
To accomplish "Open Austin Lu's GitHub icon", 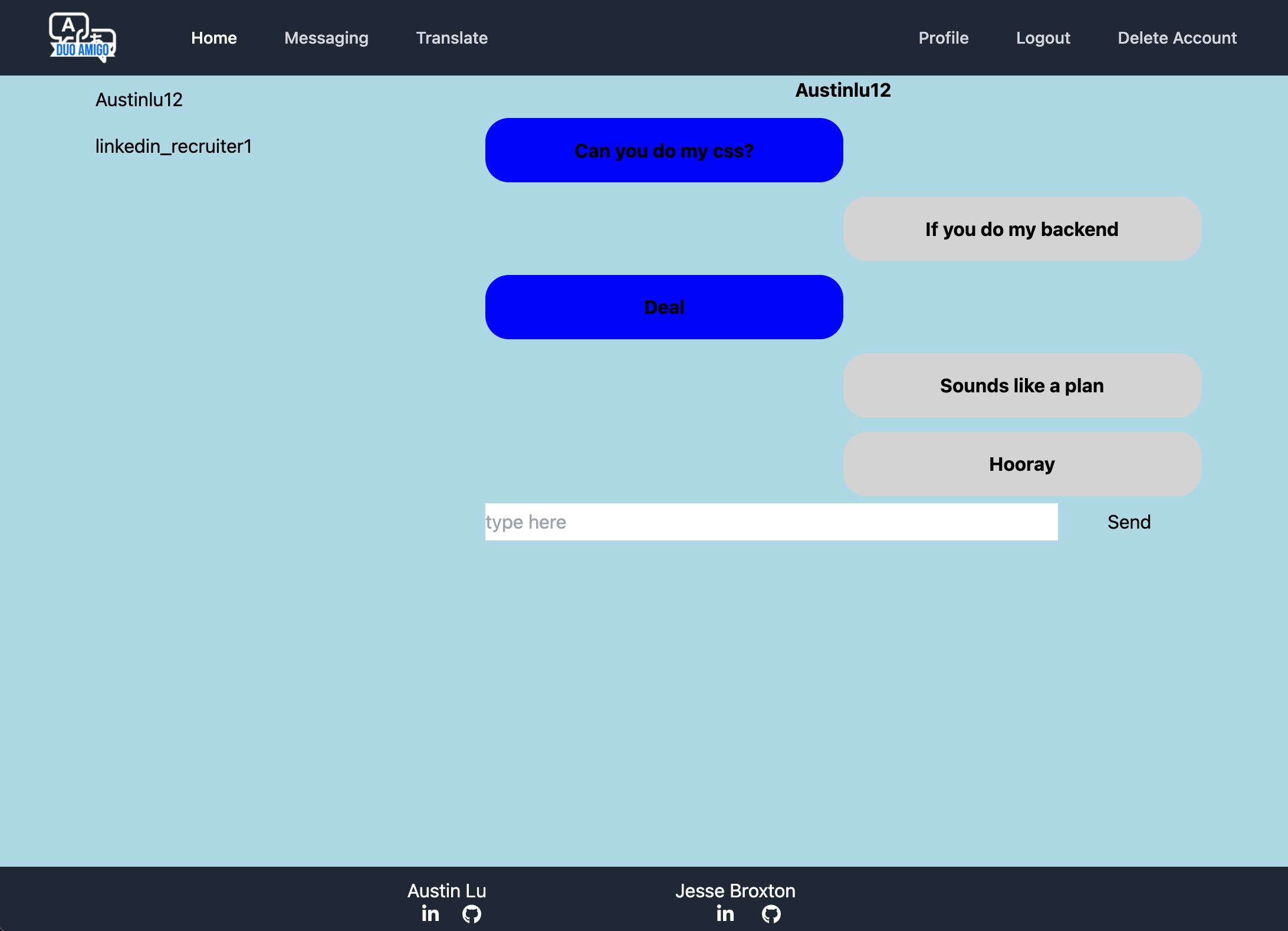I will 472,914.
